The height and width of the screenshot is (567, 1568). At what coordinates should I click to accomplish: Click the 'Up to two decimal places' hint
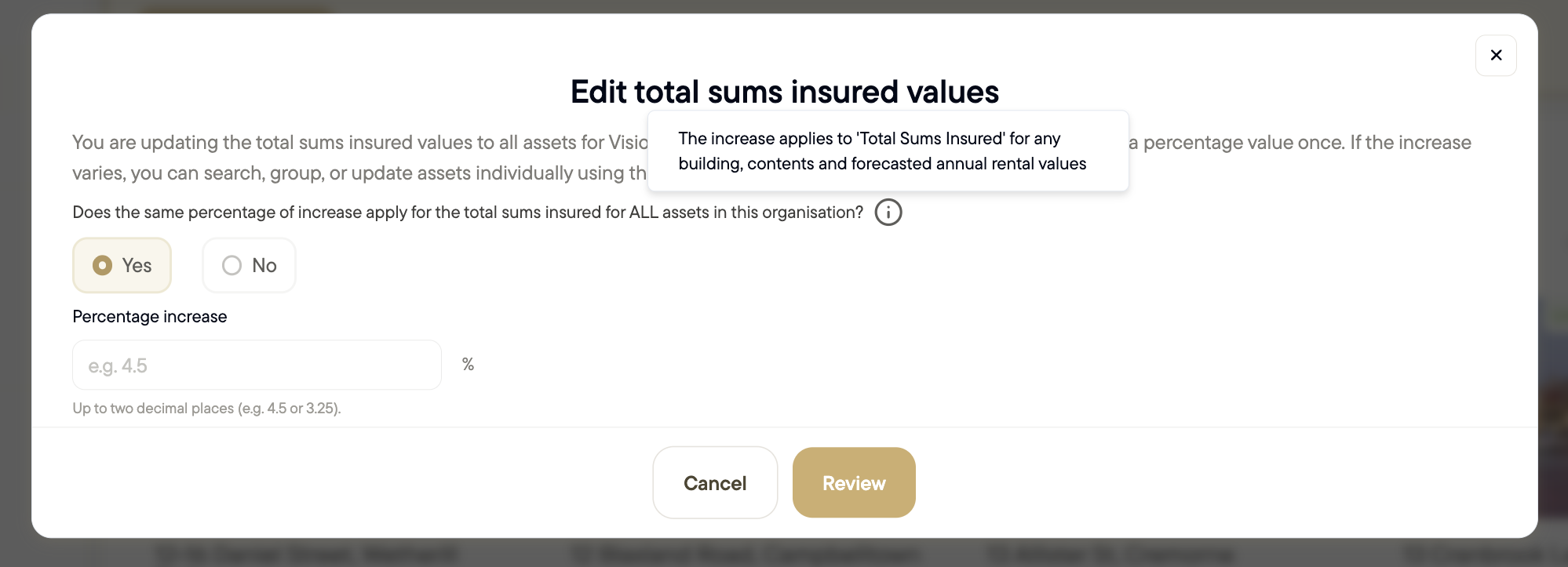tap(206, 409)
